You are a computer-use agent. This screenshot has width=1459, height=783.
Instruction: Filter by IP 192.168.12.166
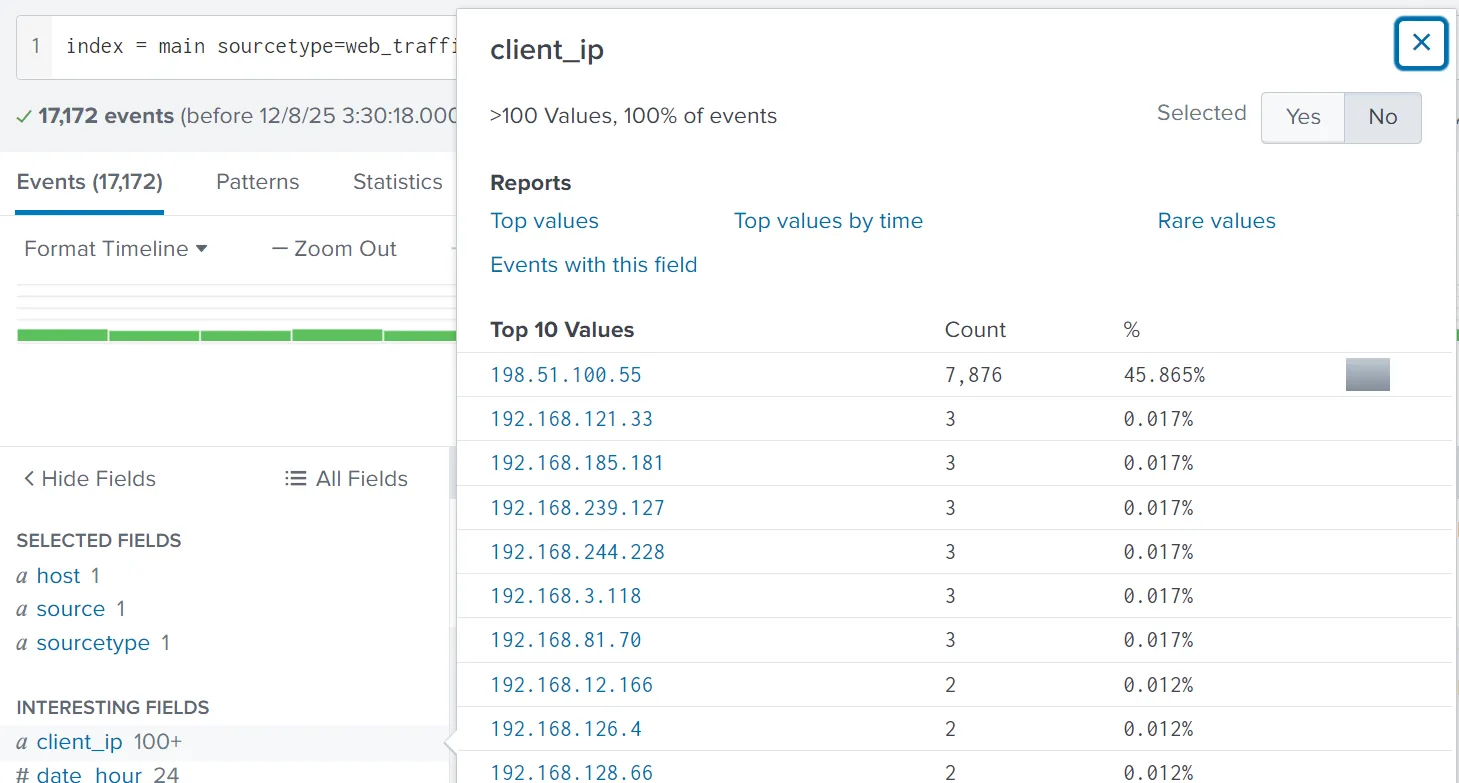[x=571, y=685]
